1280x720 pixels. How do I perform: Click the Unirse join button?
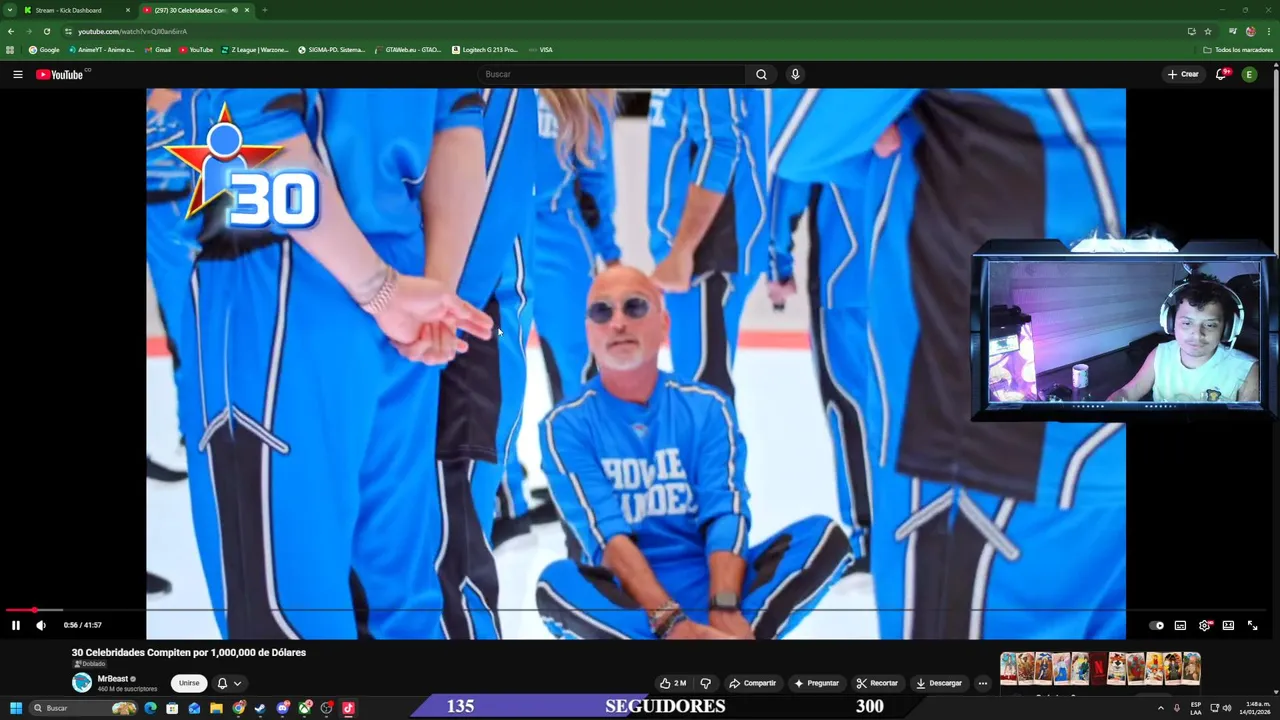point(189,683)
